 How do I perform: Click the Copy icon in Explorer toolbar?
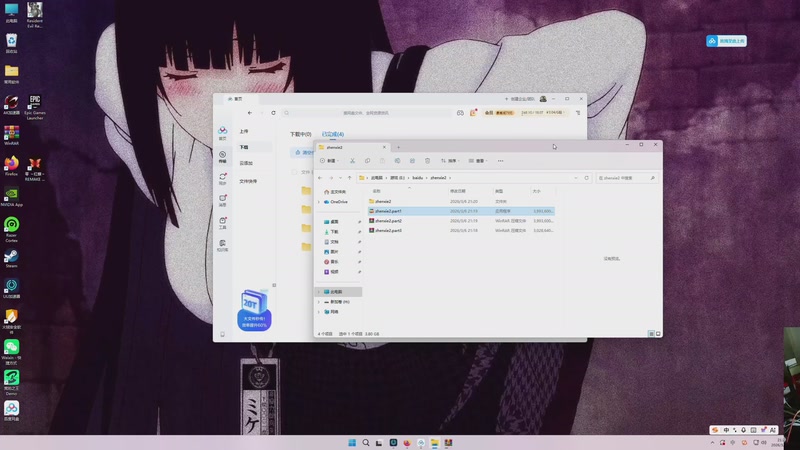pos(367,161)
